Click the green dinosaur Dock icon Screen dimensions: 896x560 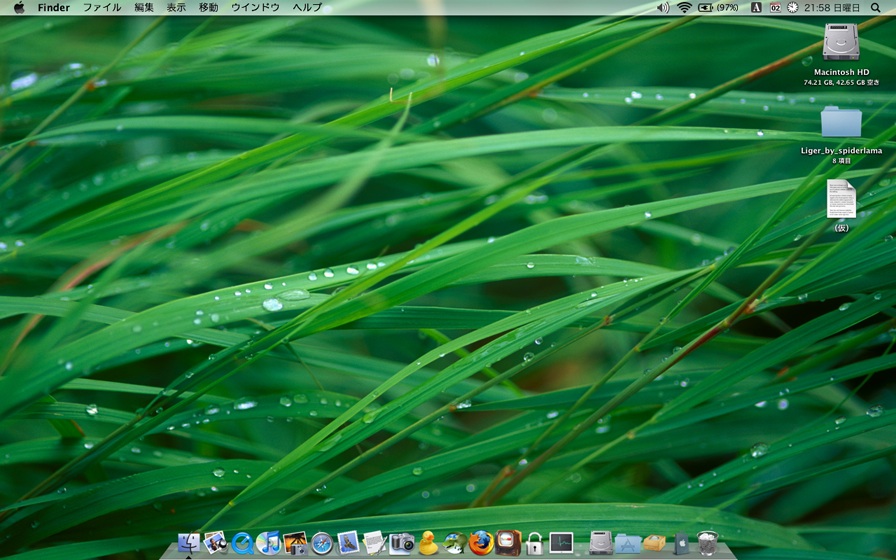(454, 543)
